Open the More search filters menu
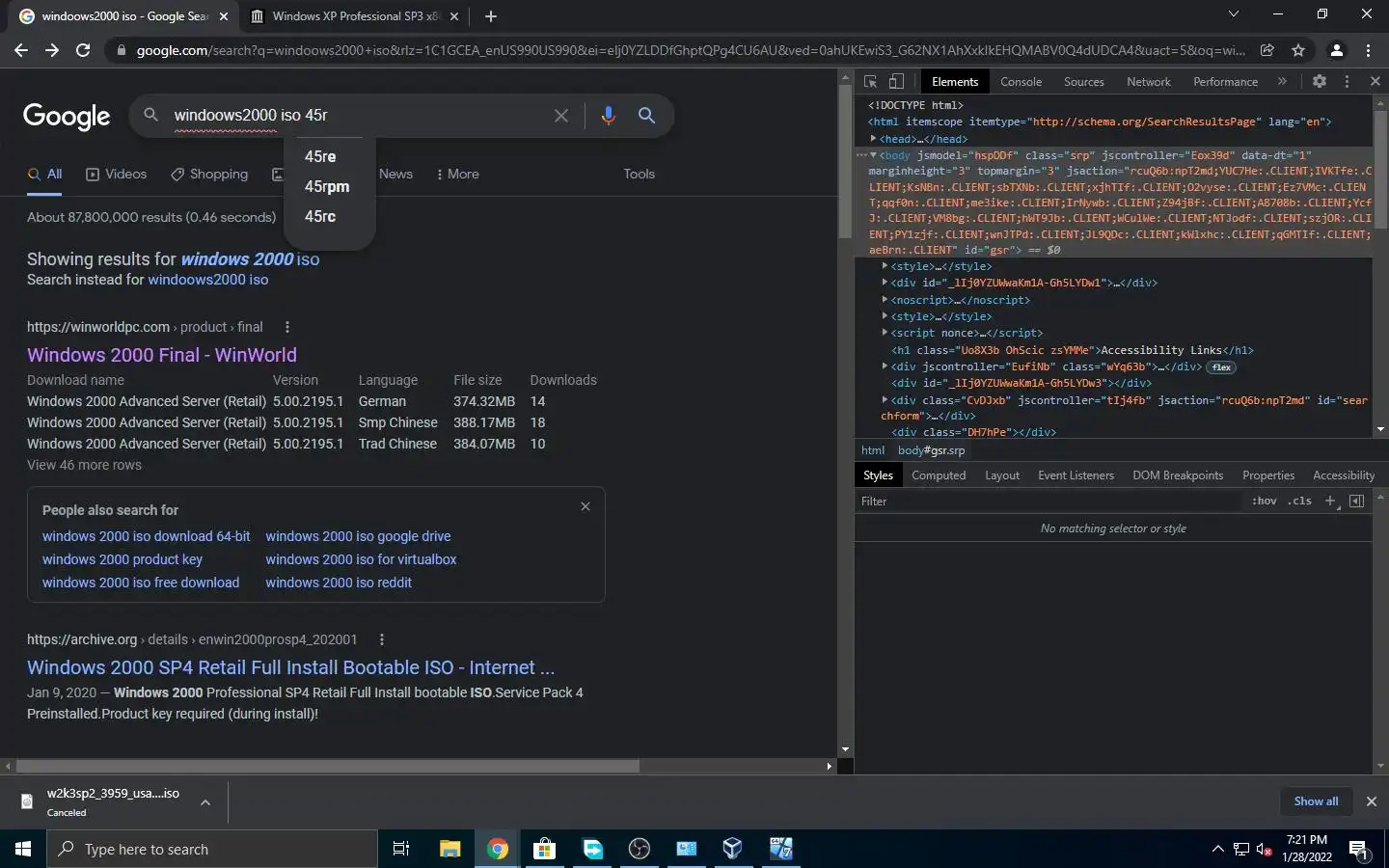The image size is (1389, 868). tap(457, 175)
